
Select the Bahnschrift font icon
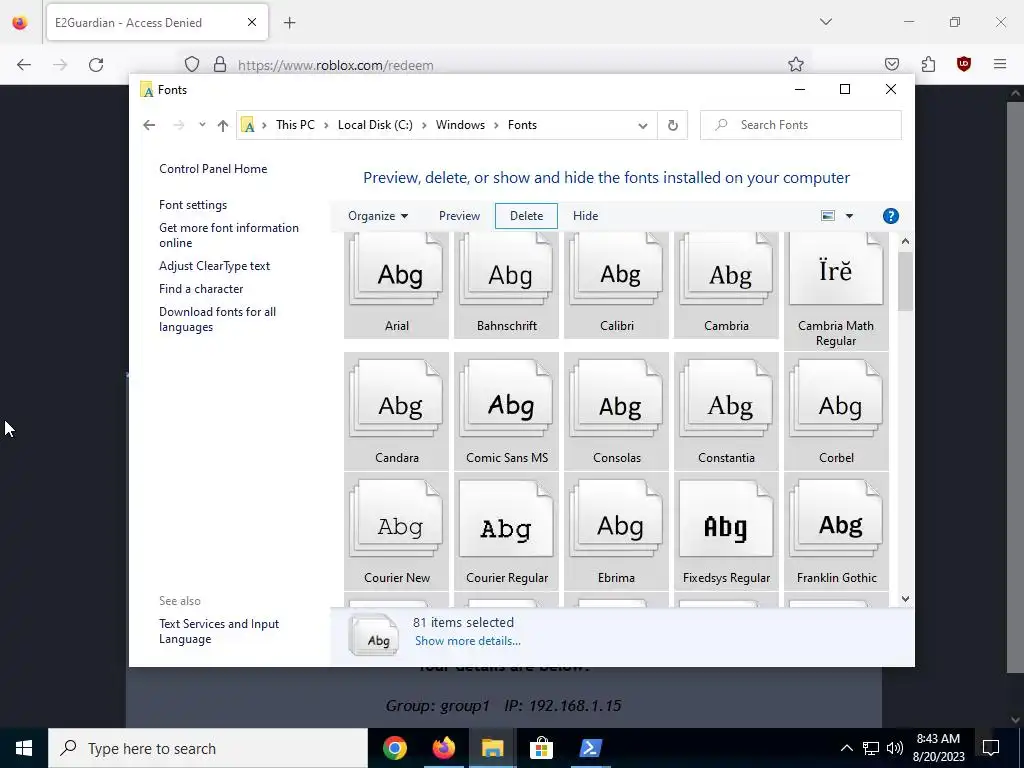click(x=506, y=285)
